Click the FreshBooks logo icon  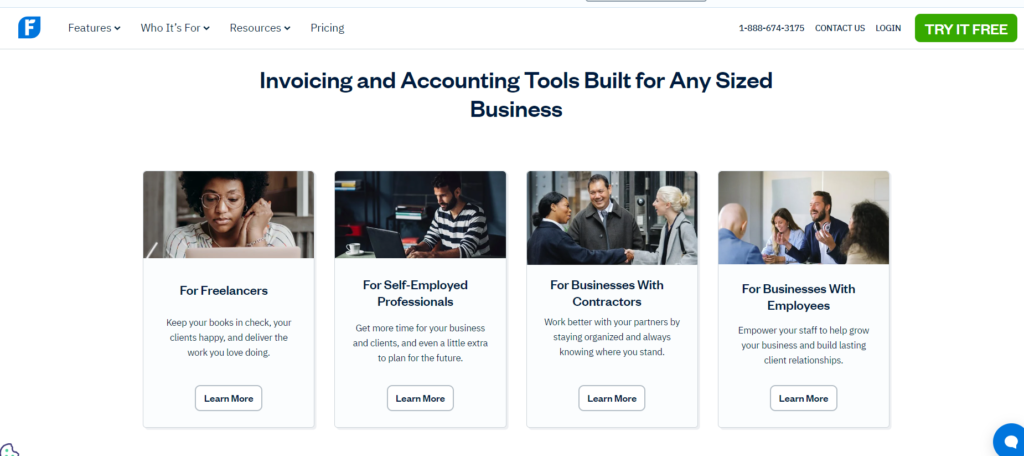pos(29,28)
